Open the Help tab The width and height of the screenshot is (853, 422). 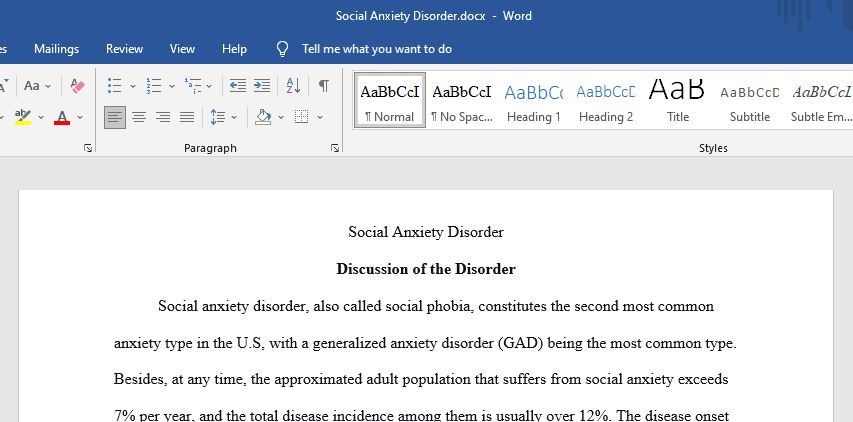click(234, 49)
